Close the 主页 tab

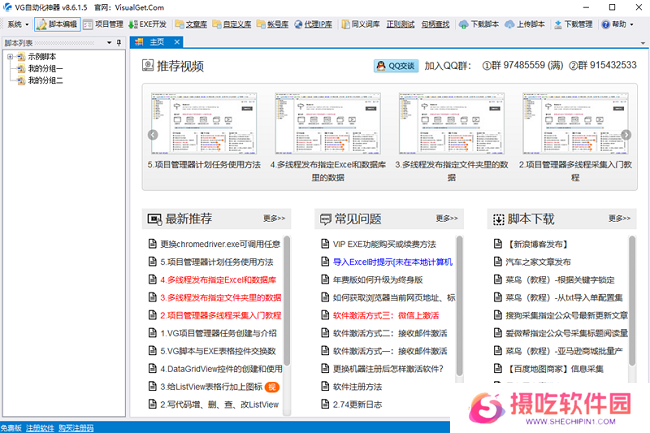(x=177, y=42)
